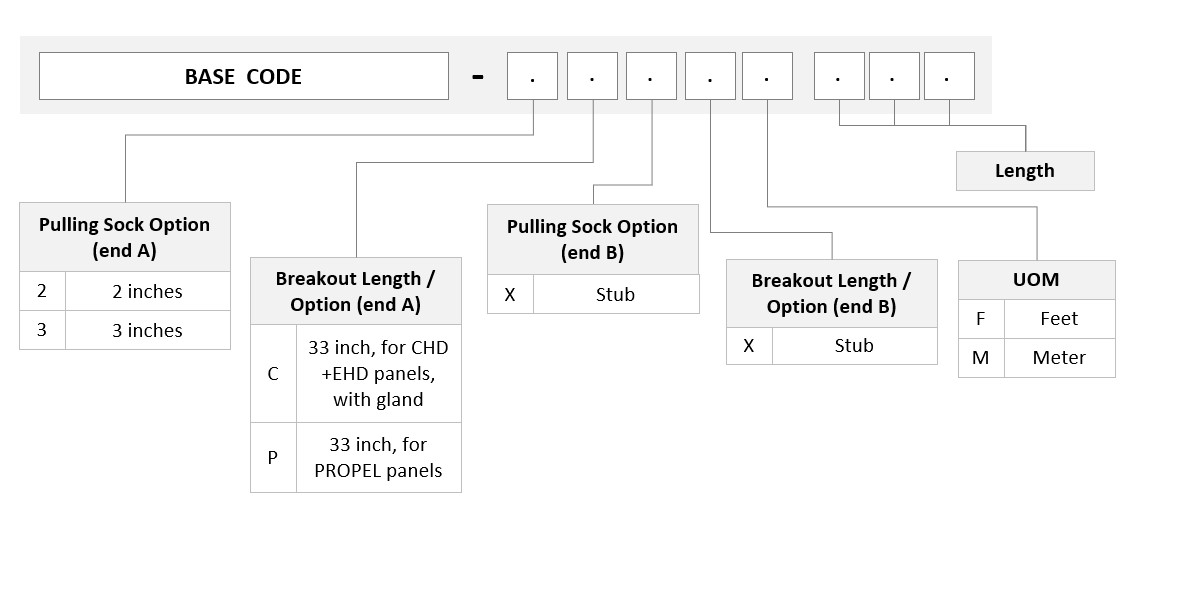Select Stub under Pulling Sock end B
Screen dimensions: 1179x596
tap(616, 294)
